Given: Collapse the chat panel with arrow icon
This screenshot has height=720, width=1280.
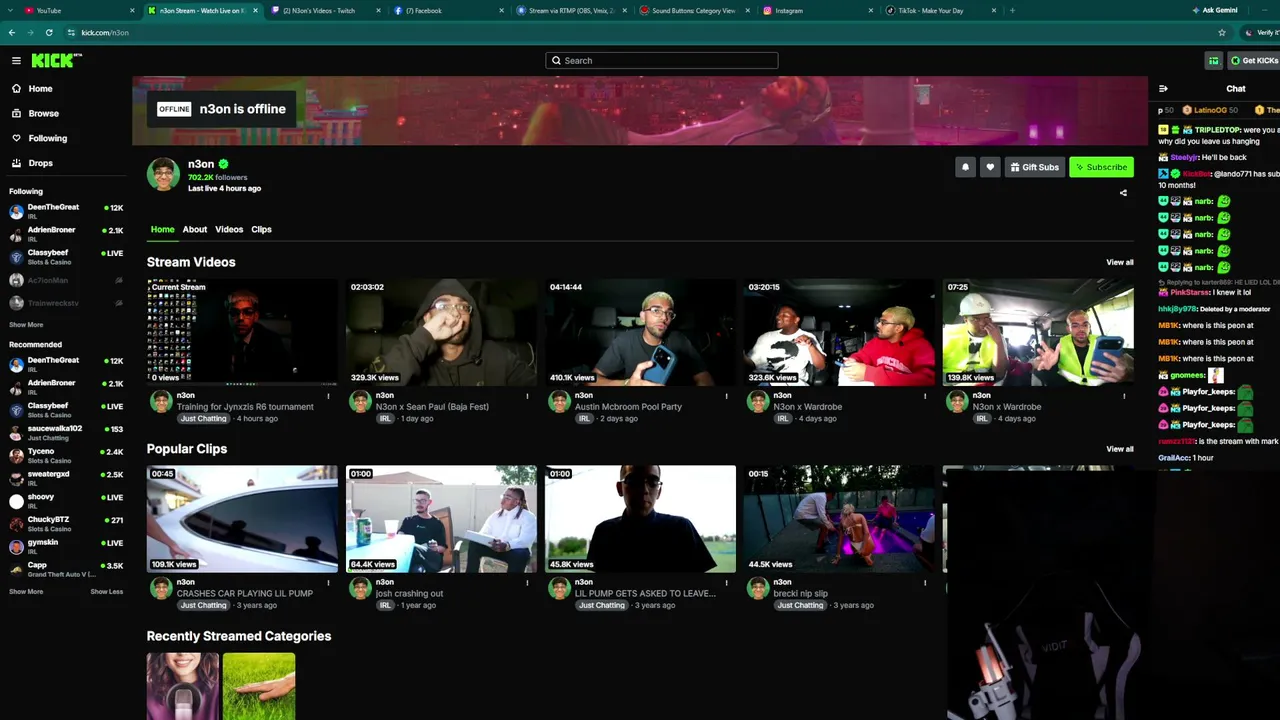Looking at the screenshot, I should [x=1163, y=89].
